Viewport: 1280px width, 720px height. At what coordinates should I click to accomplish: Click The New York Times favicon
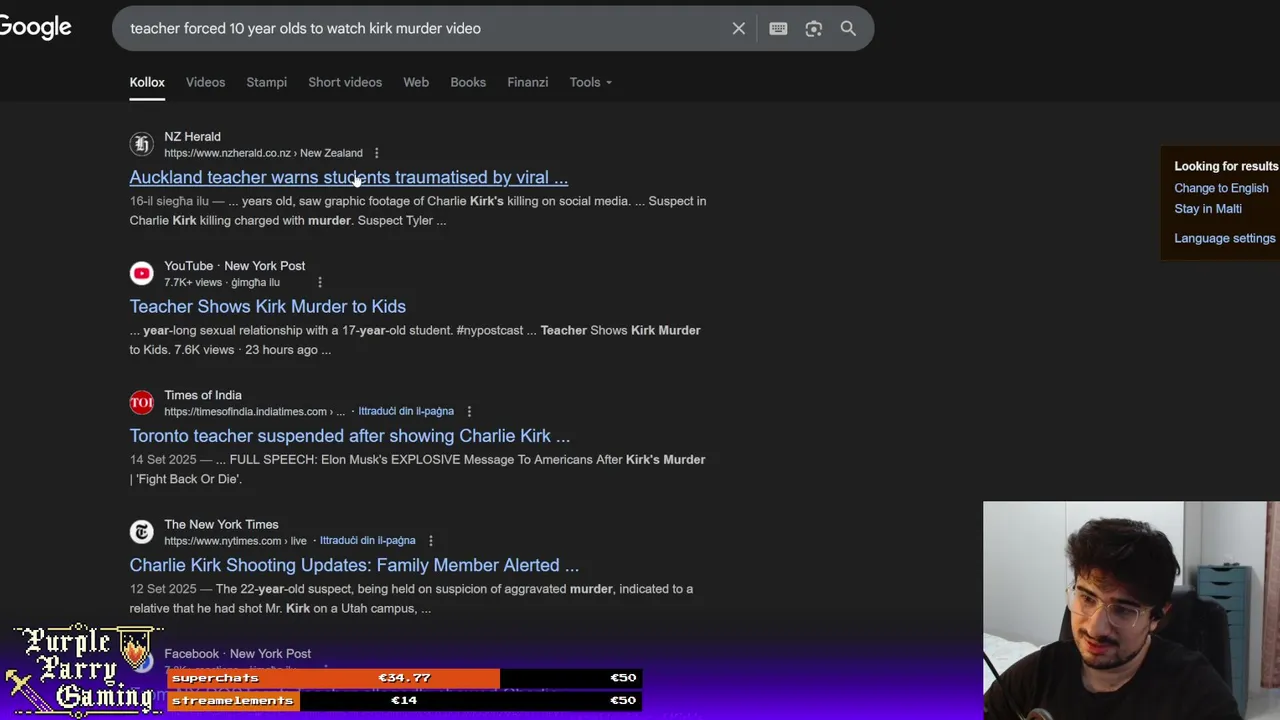click(141, 532)
